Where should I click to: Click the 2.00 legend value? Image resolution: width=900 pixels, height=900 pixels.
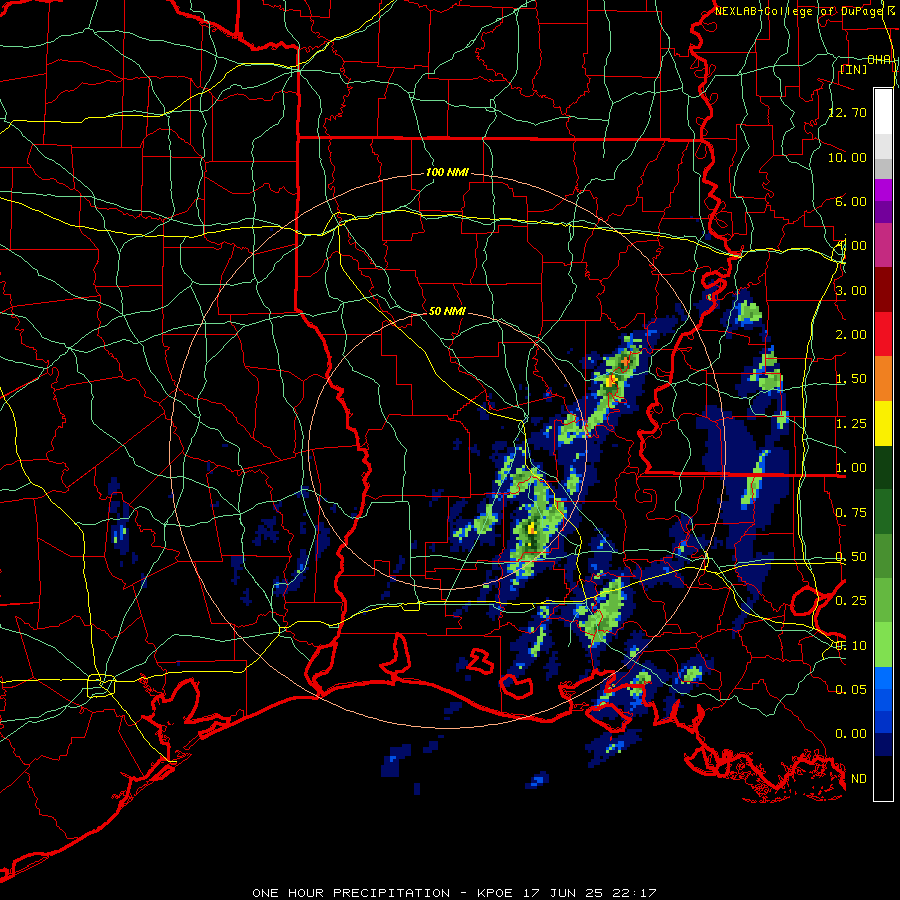coord(851,335)
